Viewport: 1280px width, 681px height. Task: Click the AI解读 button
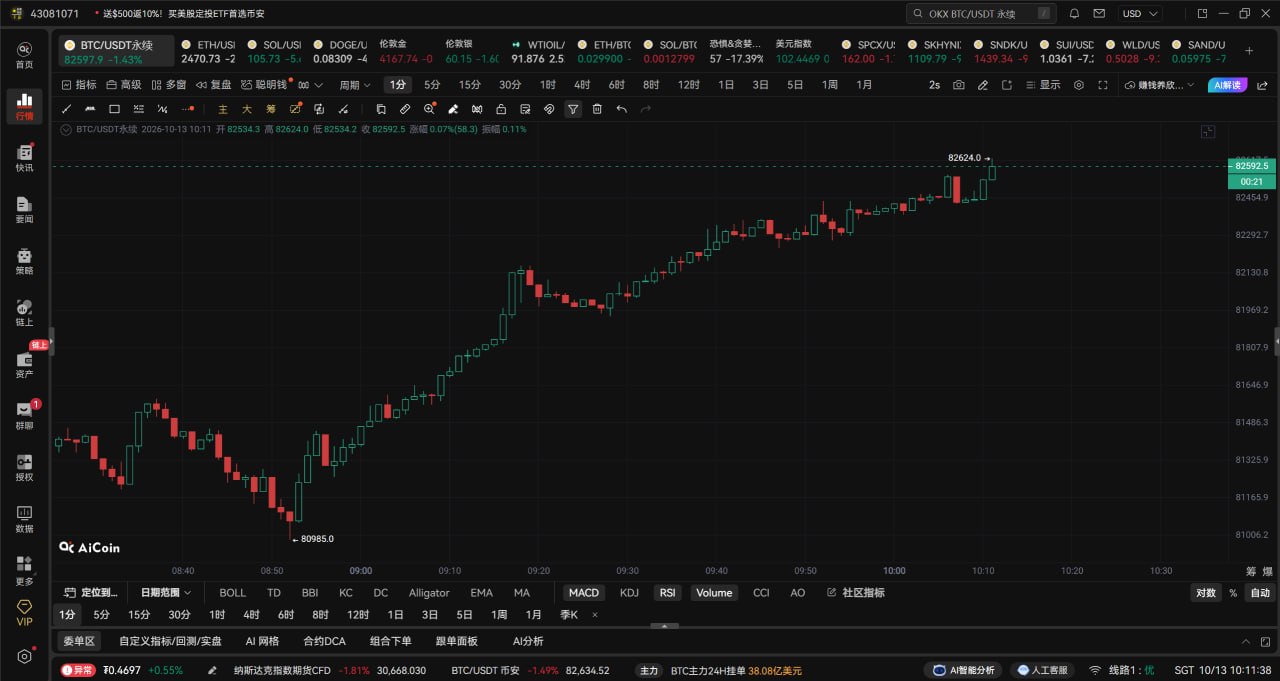click(x=1228, y=85)
